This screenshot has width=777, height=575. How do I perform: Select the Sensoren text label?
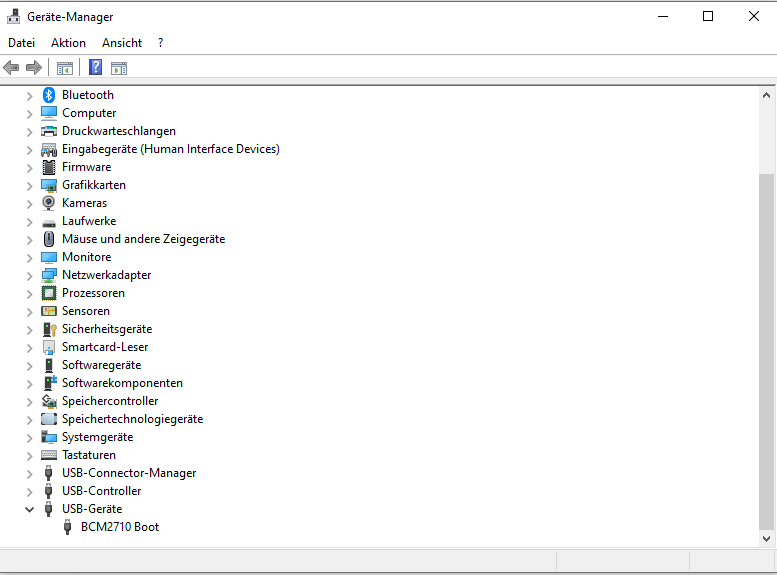[x=86, y=311]
